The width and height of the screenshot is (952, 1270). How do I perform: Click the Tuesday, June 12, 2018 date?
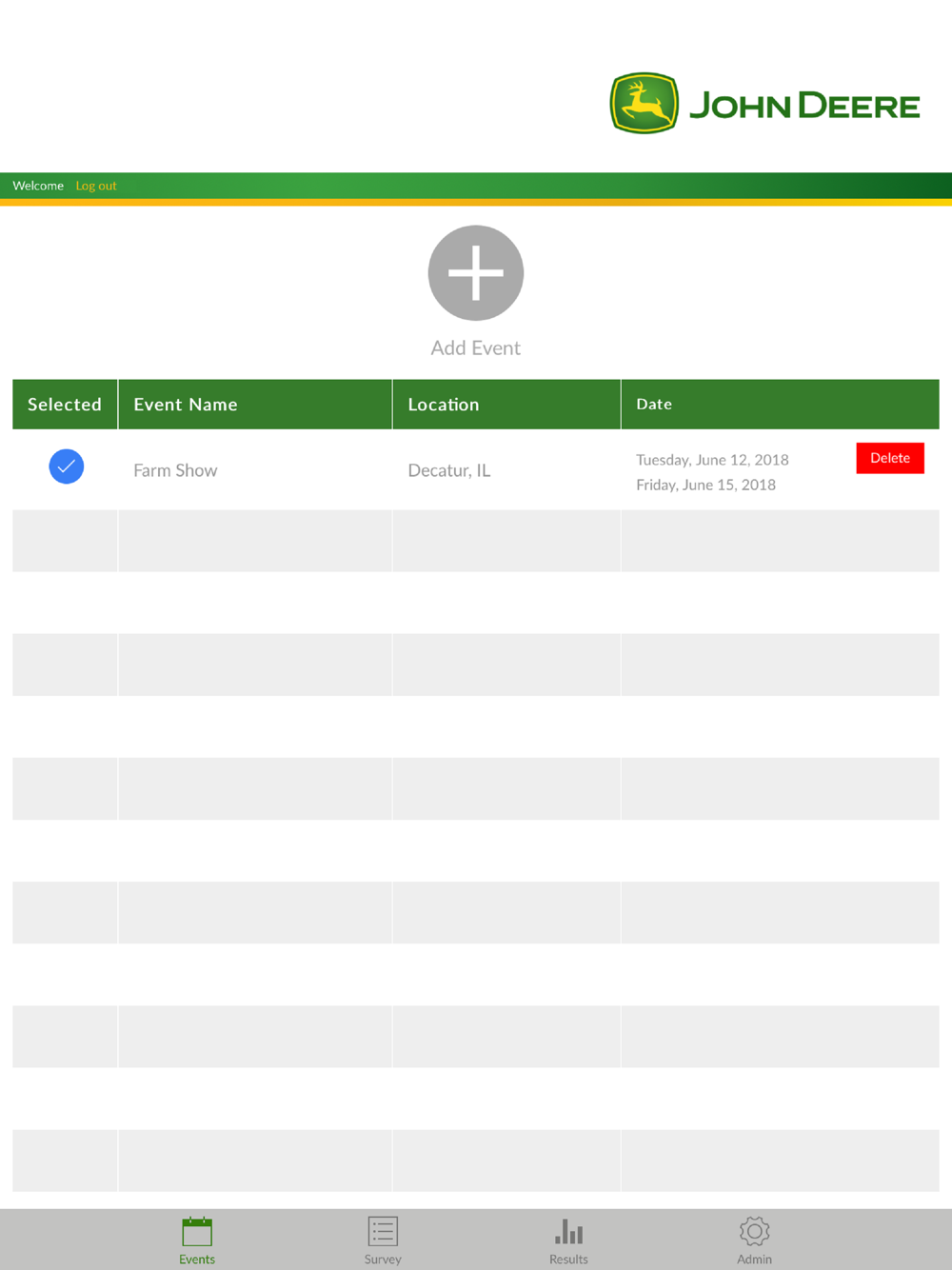coord(712,460)
